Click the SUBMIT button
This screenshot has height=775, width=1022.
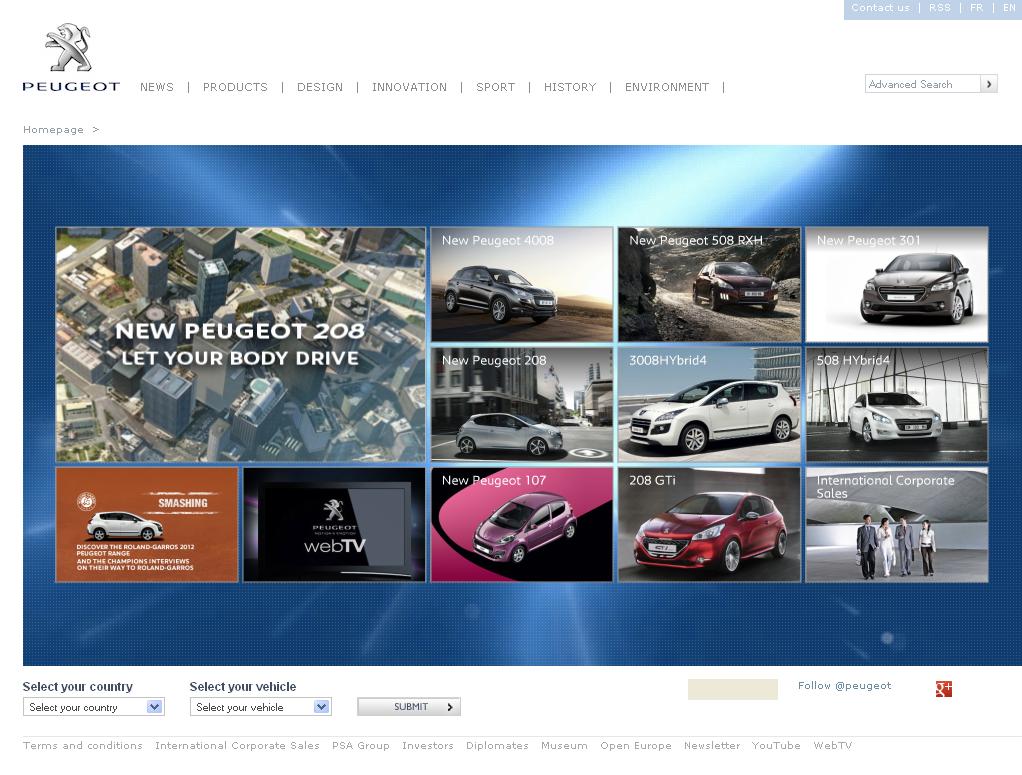coord(409,707)
